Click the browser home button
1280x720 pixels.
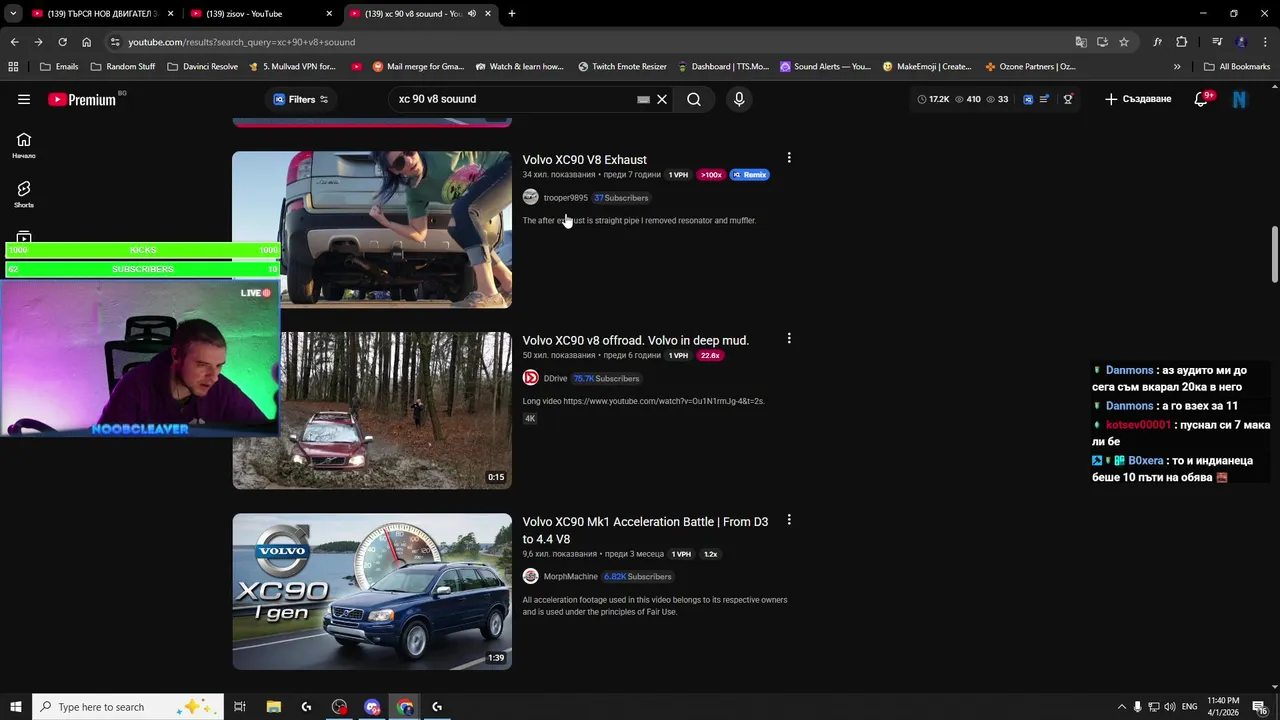pos(86,42)
